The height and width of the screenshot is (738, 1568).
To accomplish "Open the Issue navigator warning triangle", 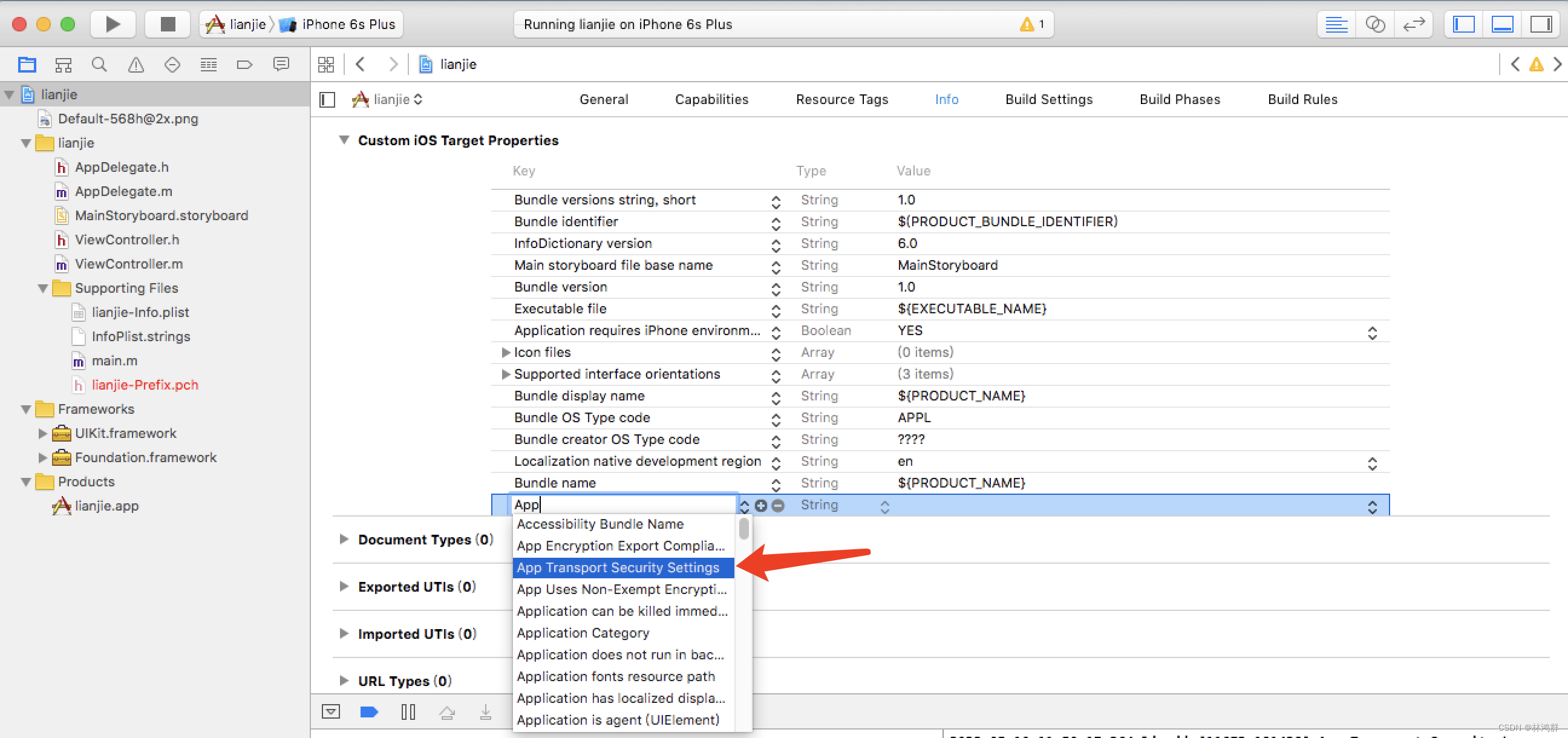I will tap(136, 65).
